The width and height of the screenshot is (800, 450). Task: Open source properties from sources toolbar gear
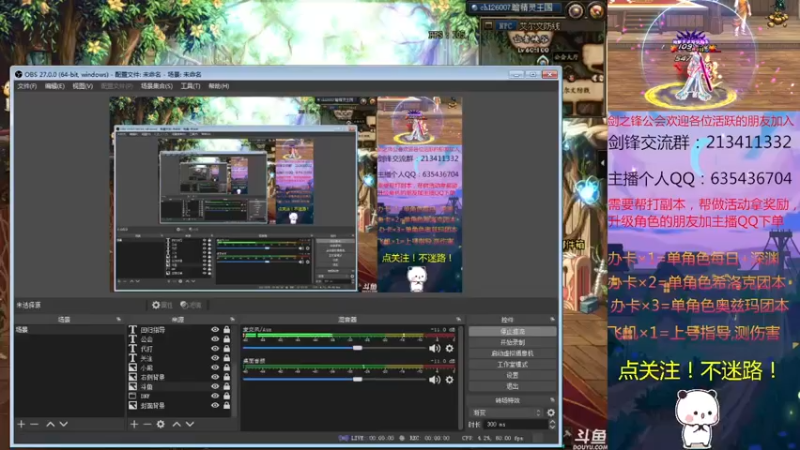(161, 424)
